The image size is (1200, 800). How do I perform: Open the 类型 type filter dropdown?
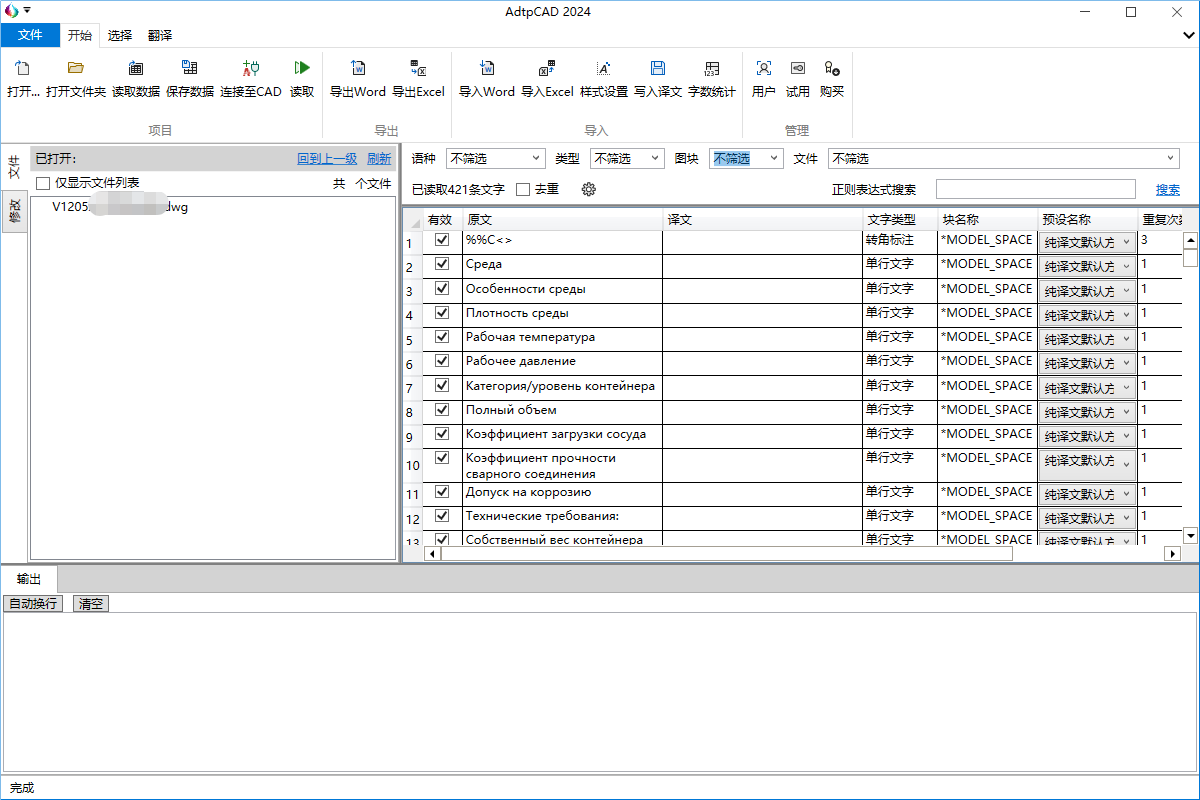pyautogui.click(x=656, y=158)
